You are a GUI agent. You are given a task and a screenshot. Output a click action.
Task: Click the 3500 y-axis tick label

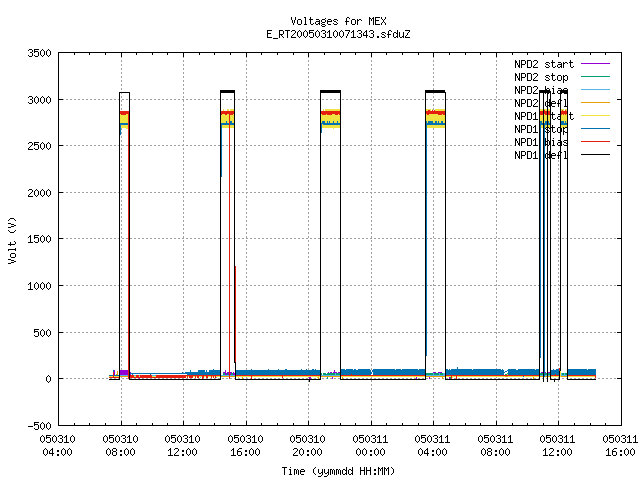(40, 53)
